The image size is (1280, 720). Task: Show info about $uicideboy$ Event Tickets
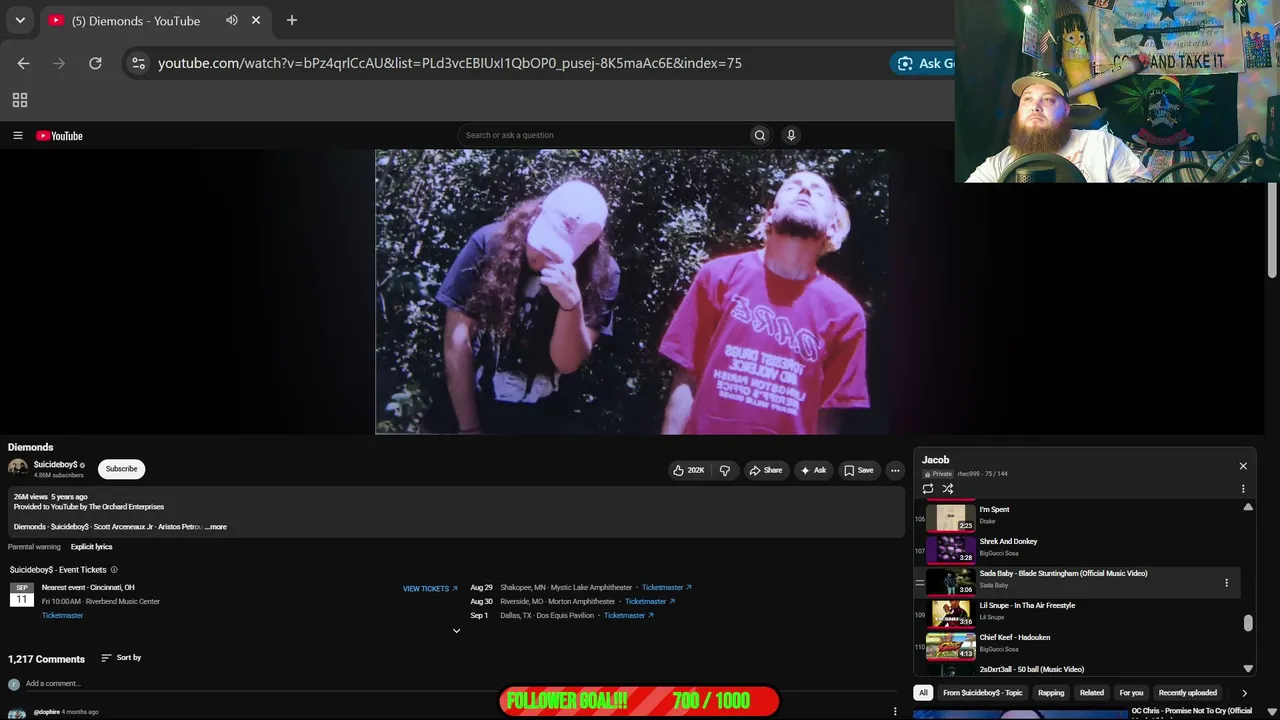pyautogui.click(x=114, y=570)
